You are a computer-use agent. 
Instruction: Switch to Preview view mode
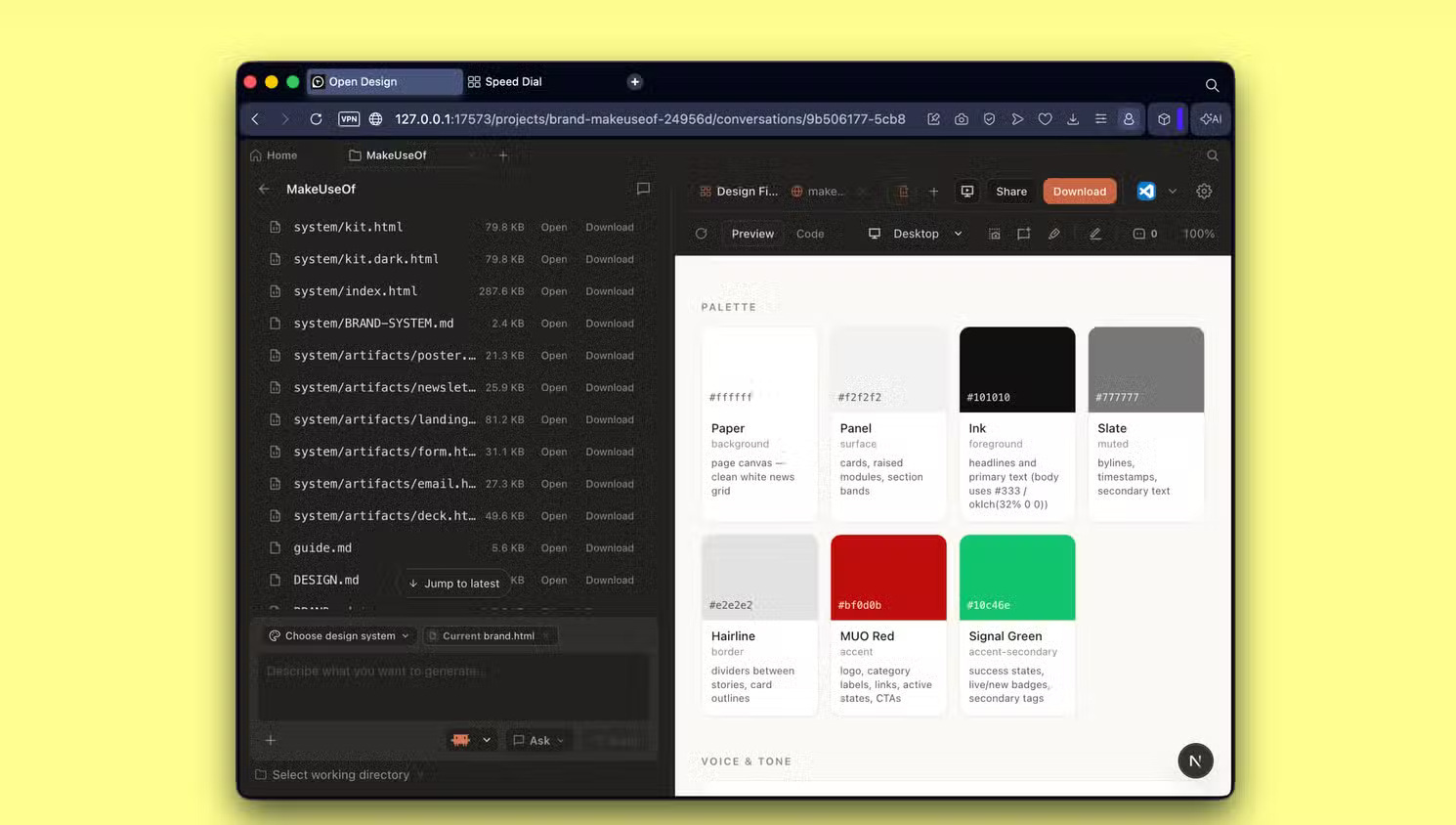752,234
